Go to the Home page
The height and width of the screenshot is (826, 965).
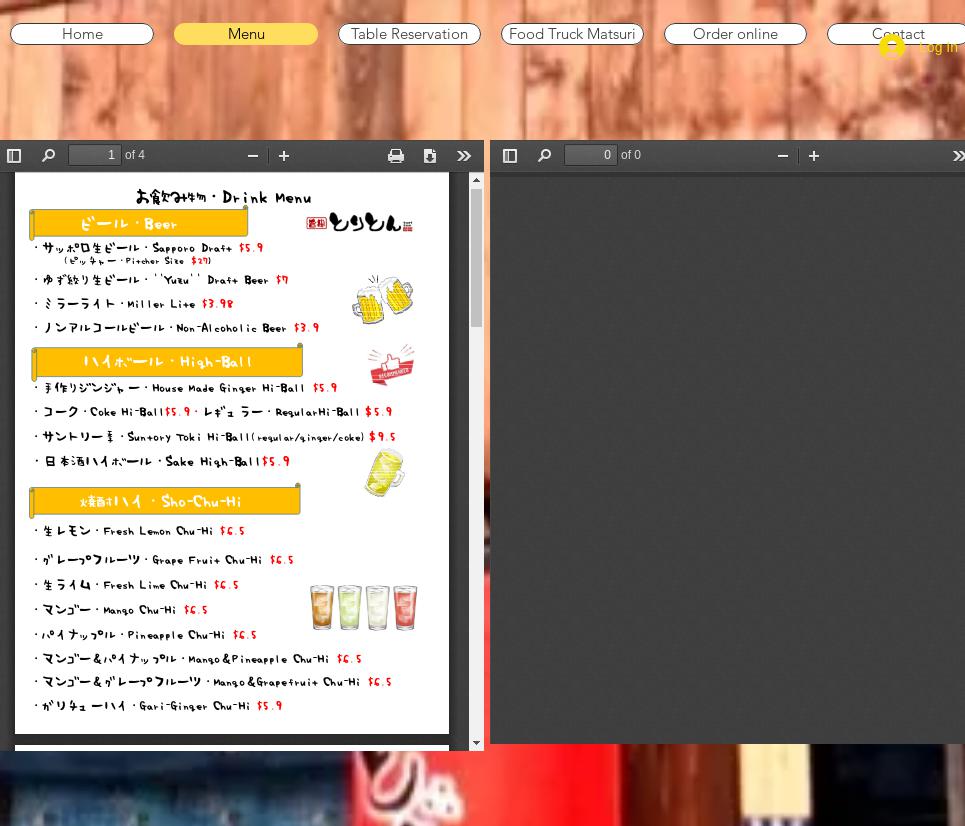[82, 34]
